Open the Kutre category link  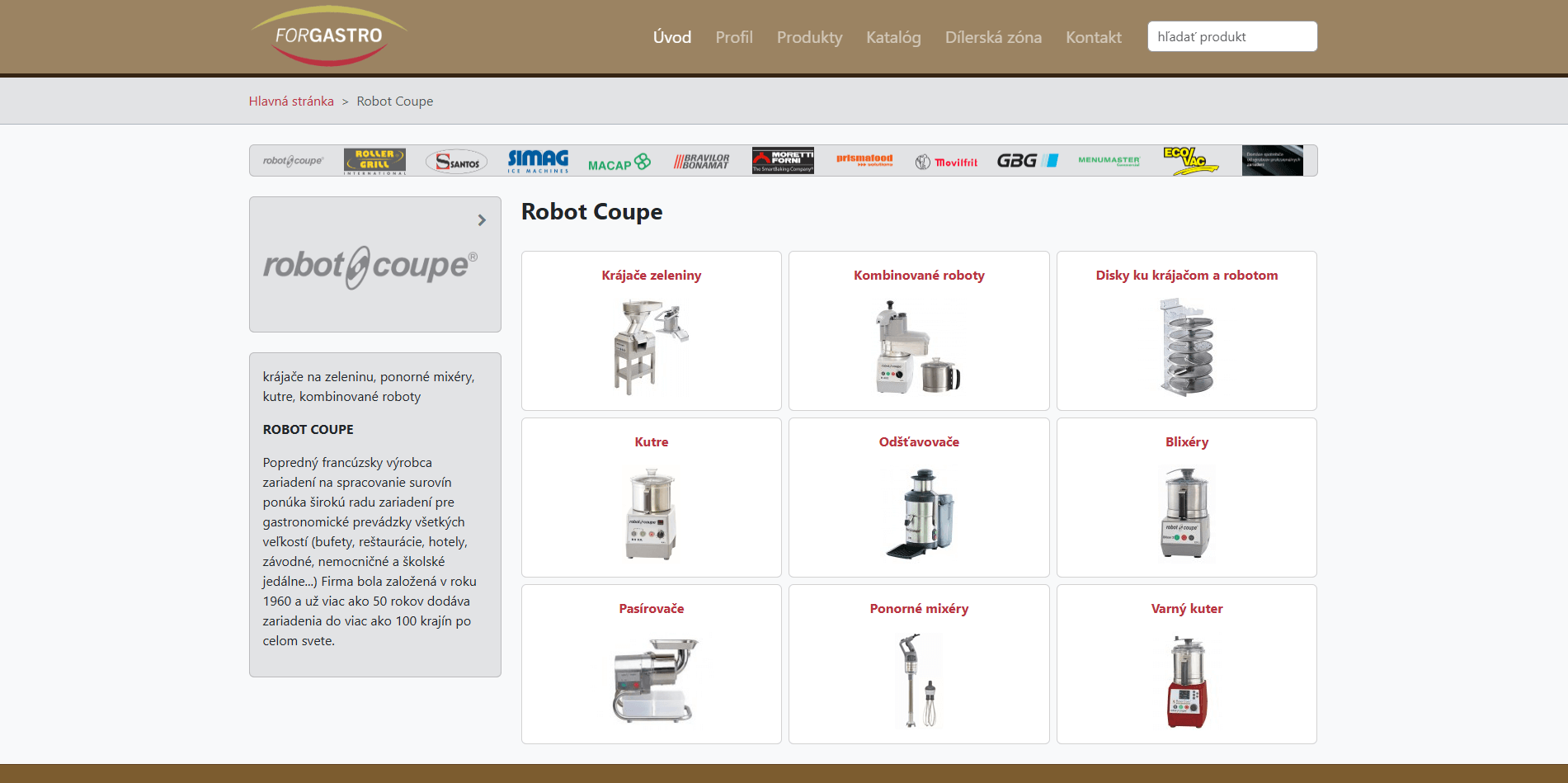click(x=652, y=442)
